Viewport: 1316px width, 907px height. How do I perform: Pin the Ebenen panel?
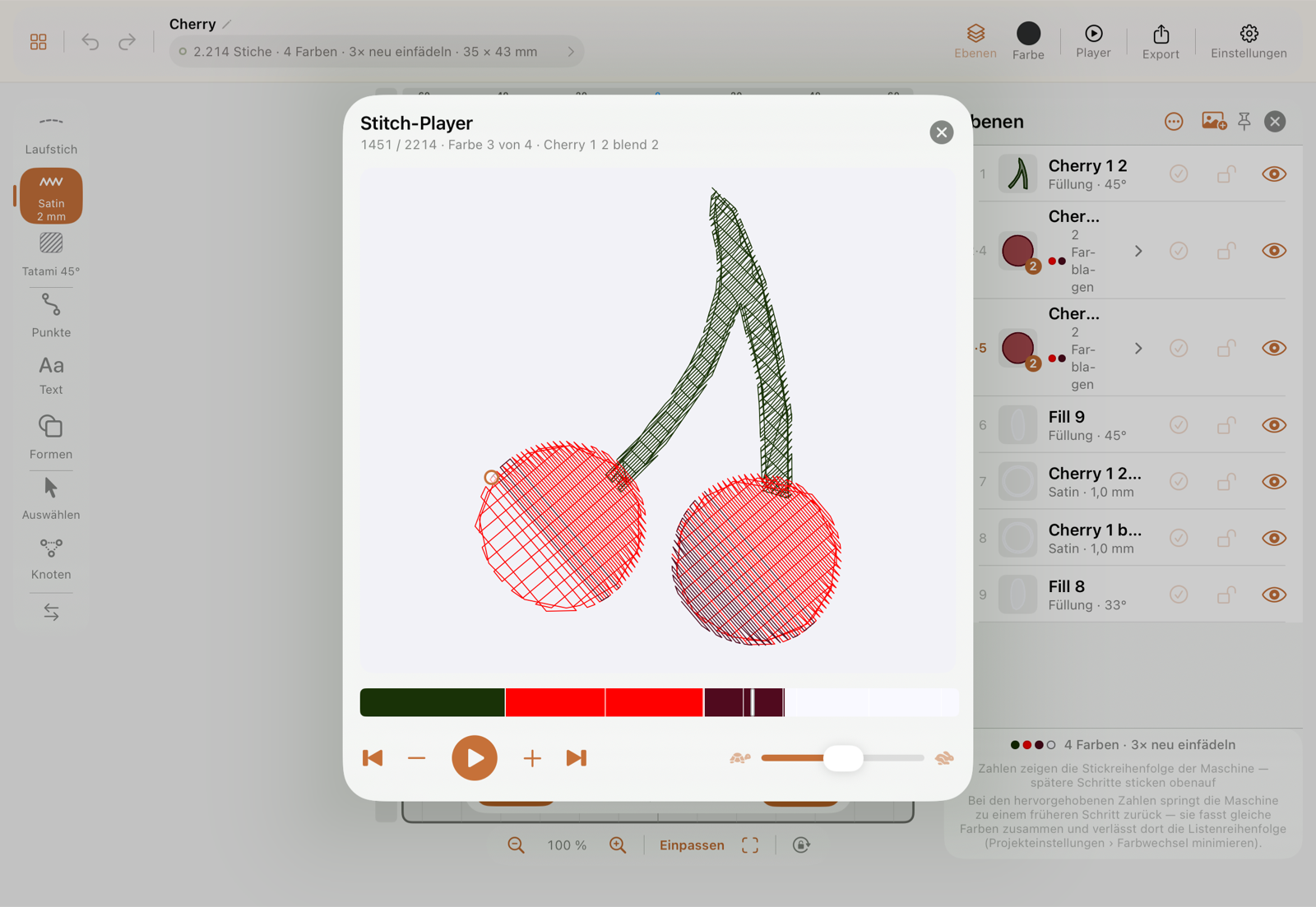1244,122
